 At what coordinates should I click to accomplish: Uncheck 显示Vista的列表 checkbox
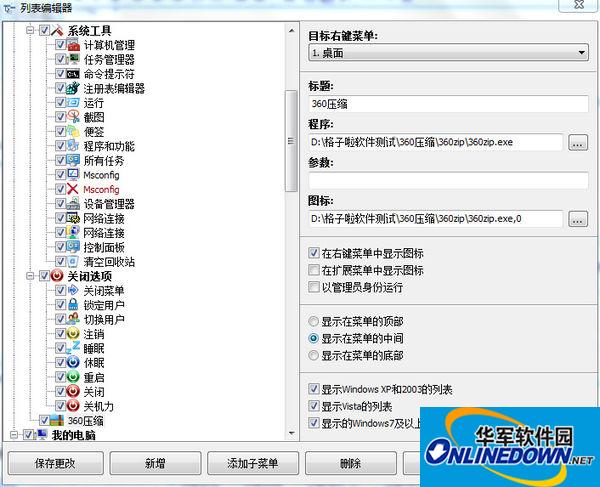click(314, 406)
